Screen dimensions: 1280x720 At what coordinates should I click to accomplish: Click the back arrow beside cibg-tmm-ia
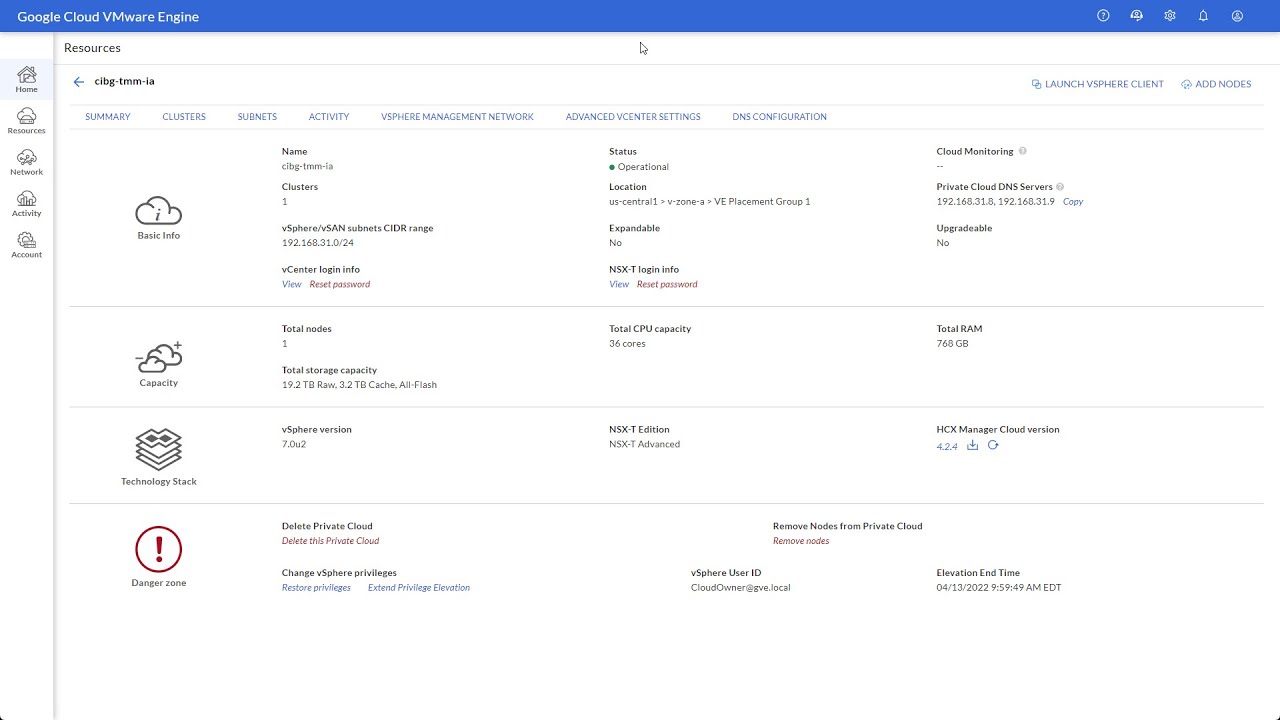[79, 82]
